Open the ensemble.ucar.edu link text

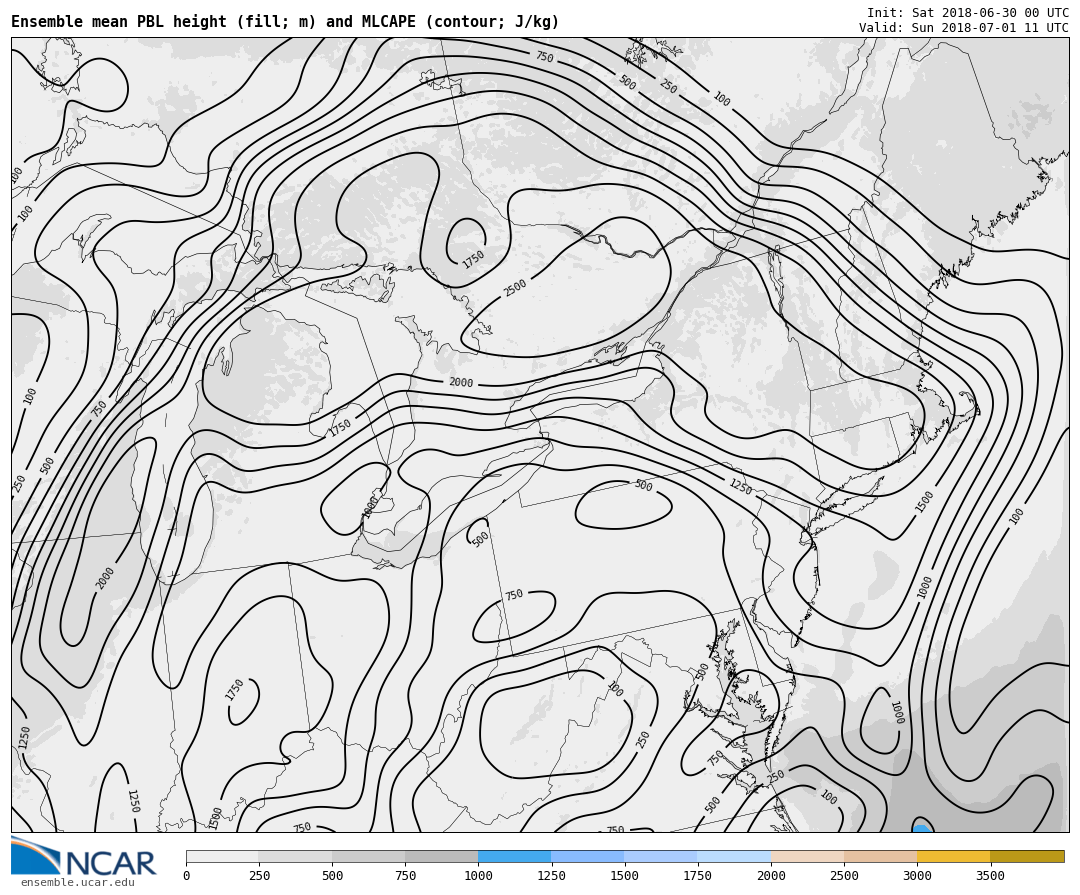[x=78, y=883]
